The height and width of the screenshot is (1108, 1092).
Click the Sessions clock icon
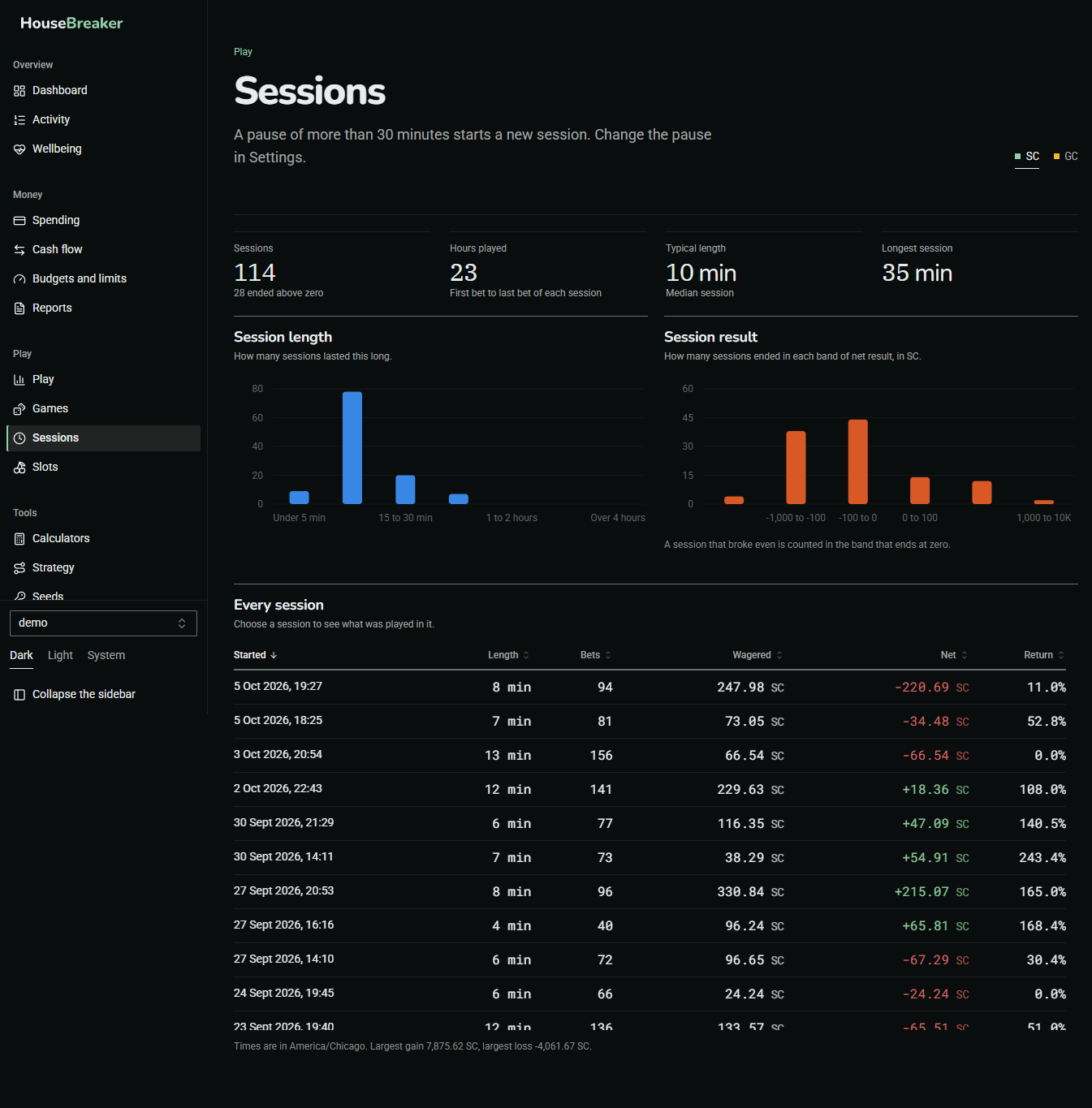[19, 438]
